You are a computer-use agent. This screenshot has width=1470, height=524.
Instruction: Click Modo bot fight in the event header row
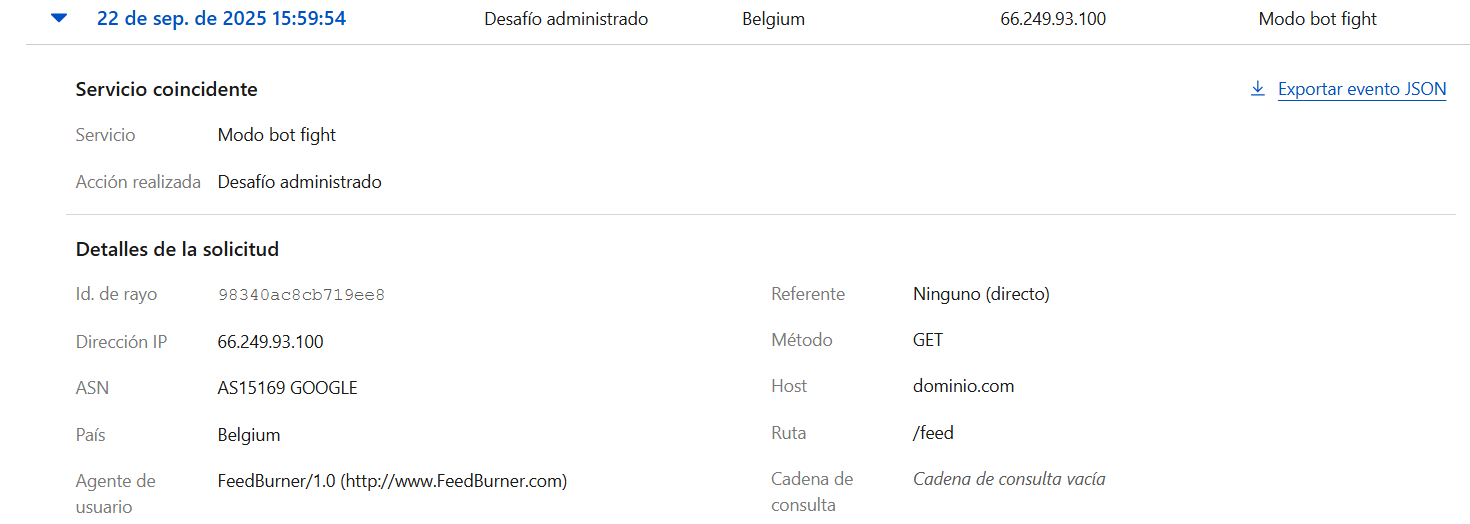tap(1317, 19)
